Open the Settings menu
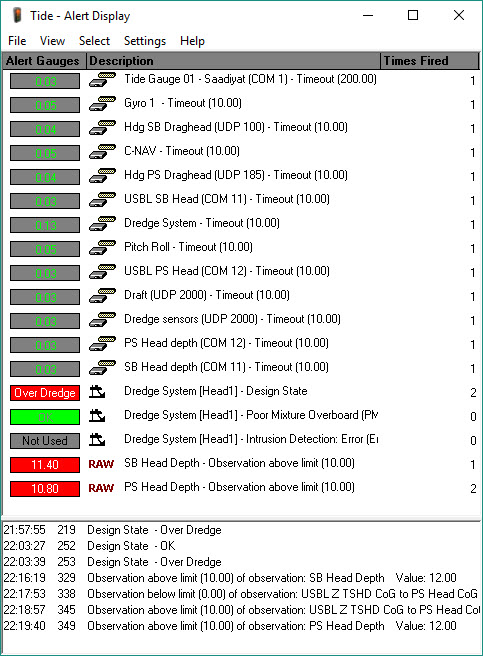The image size is (483, 656). [145, 41]
